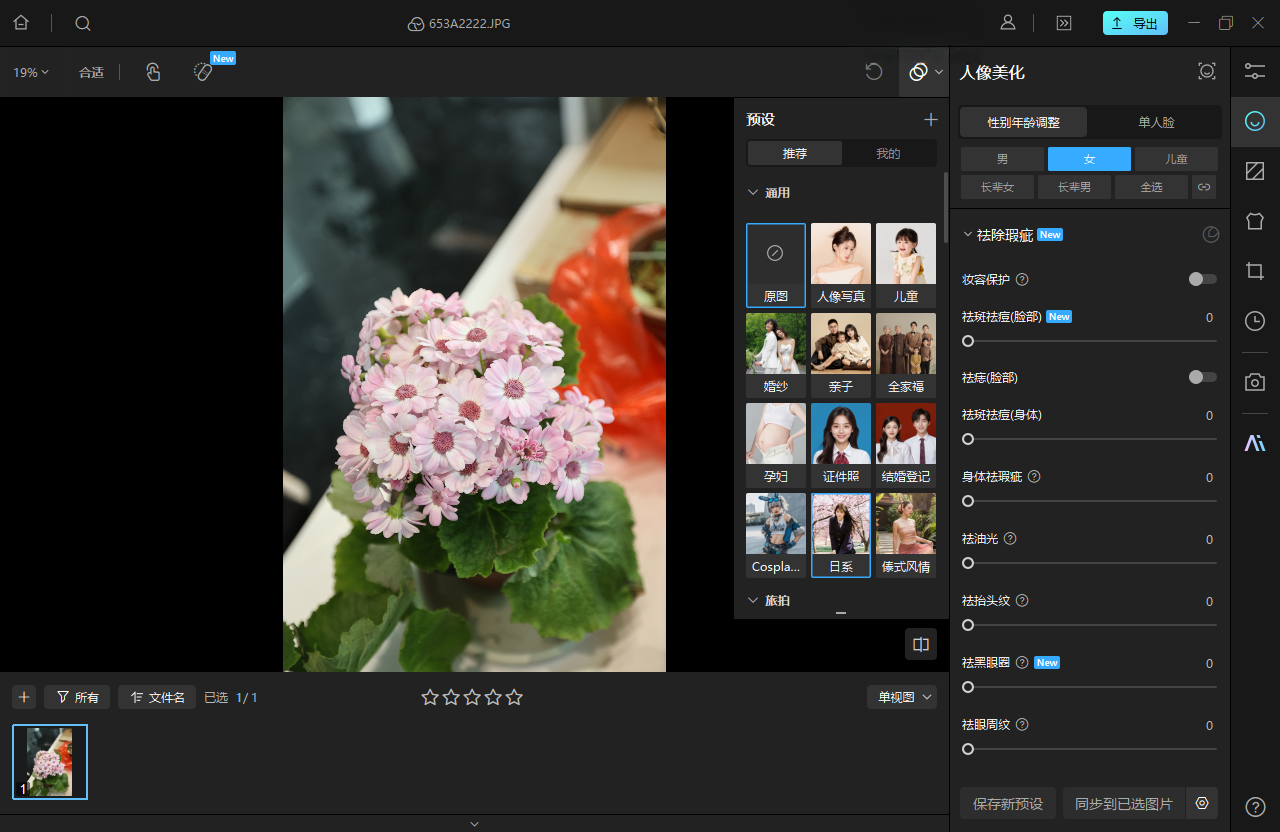Switch to the 单人脸 tab
The height and width of the screenshot is (832, 1280).
click(1156, 122)
